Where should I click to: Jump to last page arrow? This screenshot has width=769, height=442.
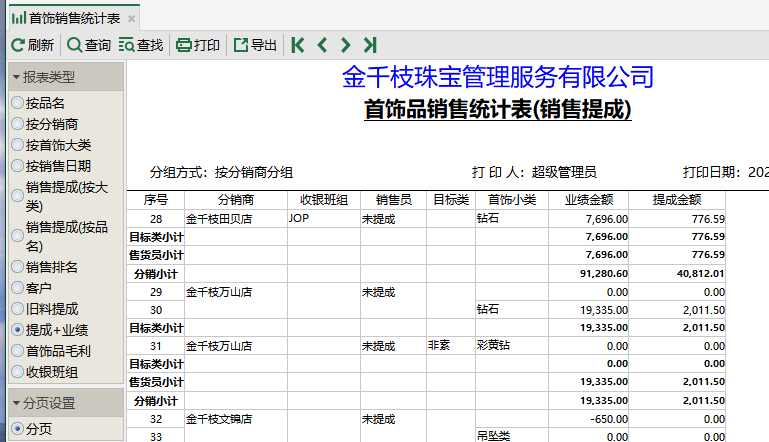(x=370, y=45)
